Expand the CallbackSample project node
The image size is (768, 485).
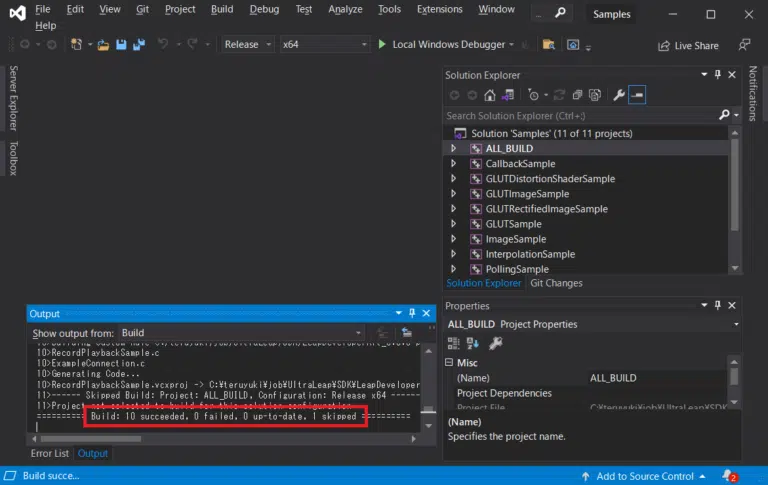[x=453, y=163]
